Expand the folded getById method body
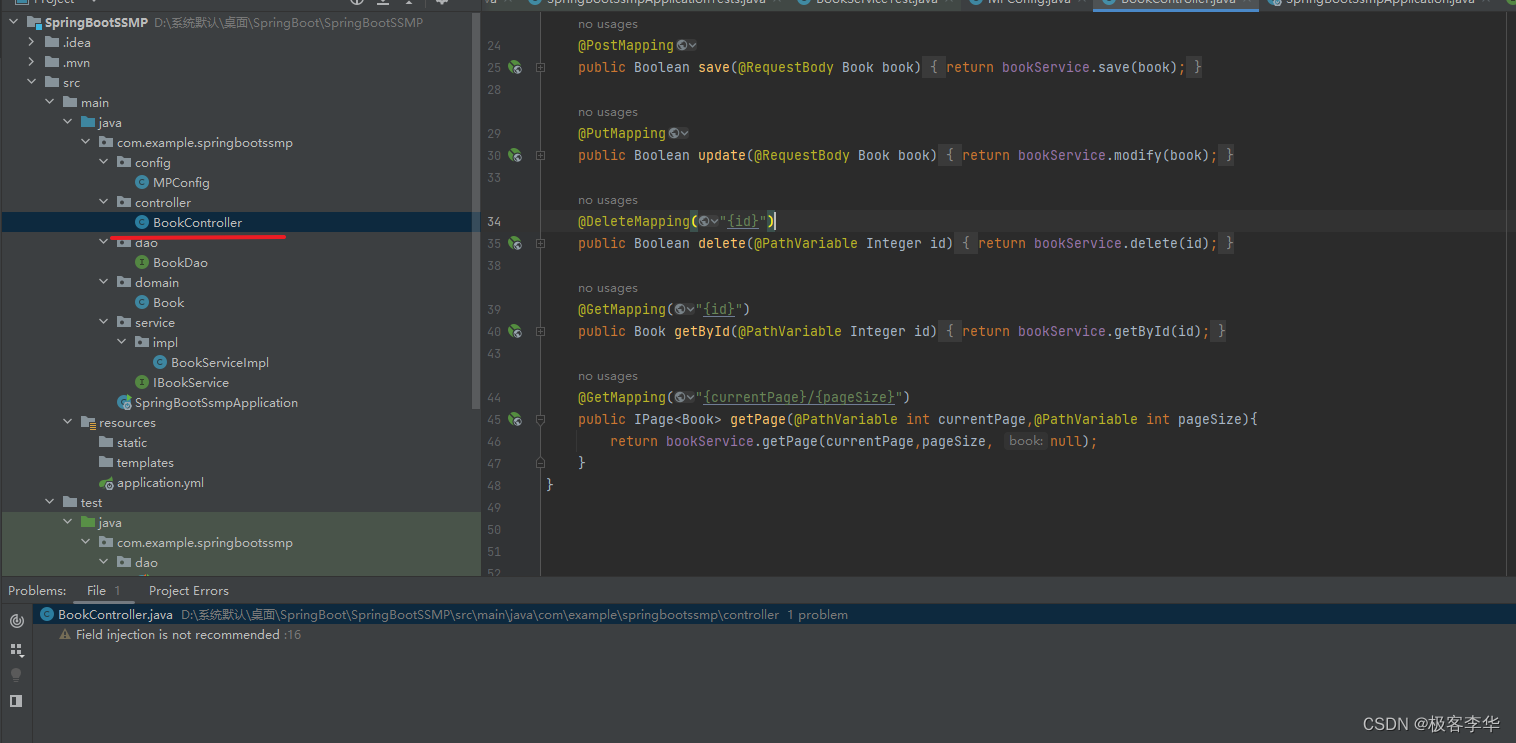1516x743 pixels. 540,332
